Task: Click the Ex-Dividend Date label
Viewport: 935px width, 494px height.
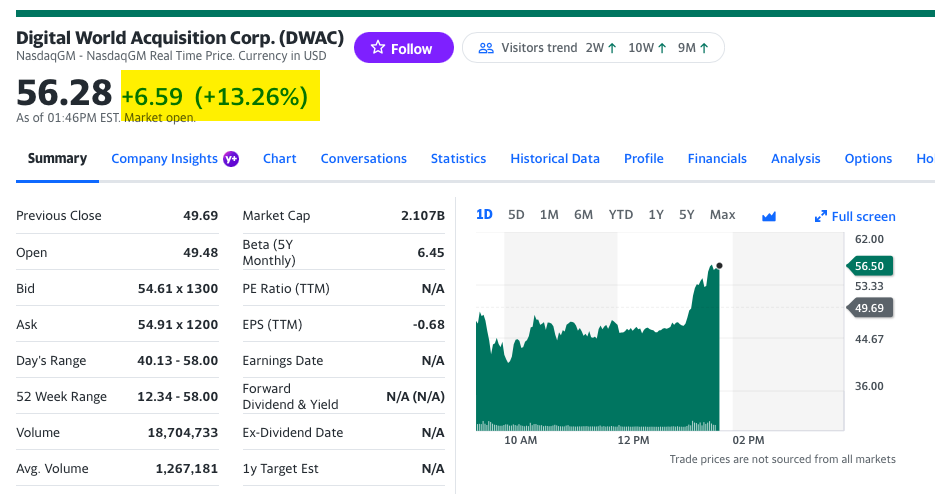Action: pos(293,433)
